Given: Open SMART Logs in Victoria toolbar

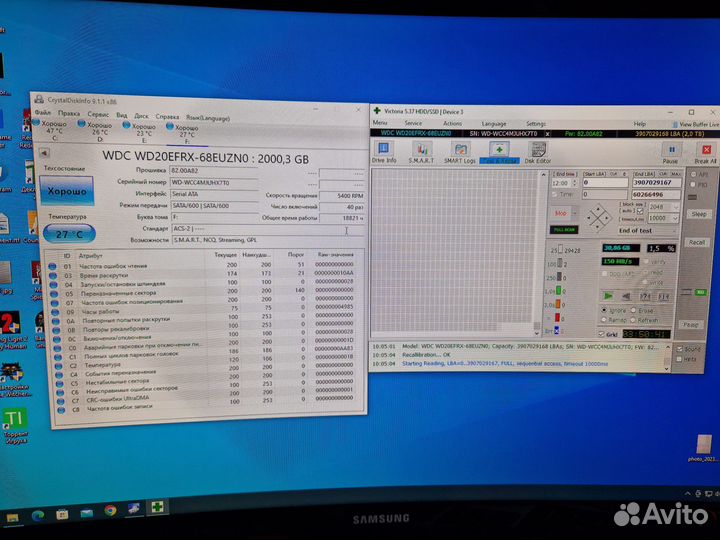Looking at the screenshot, I should tap(460, 153).
